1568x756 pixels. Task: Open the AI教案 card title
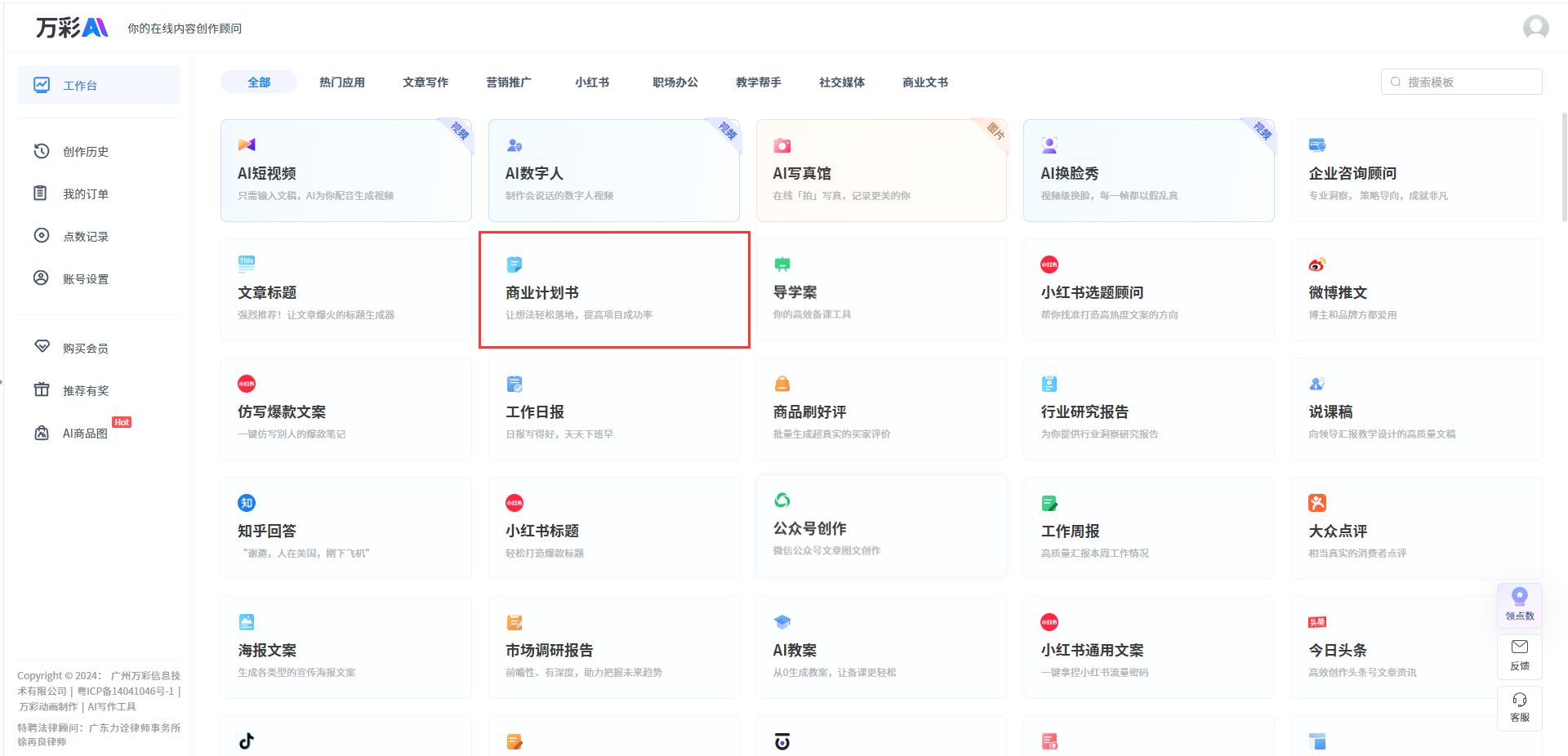(x=795, y=651)
